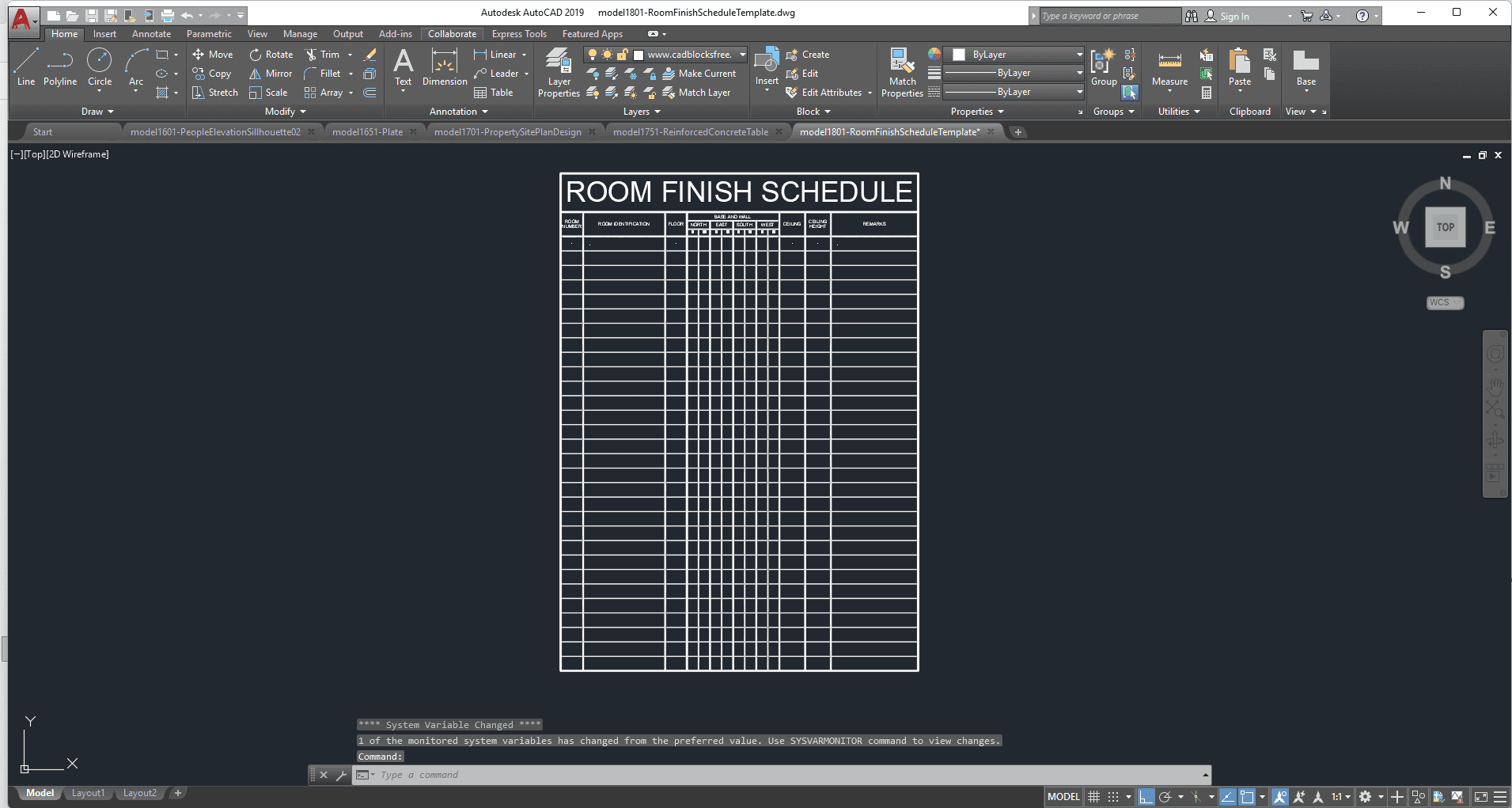
Task: Toggle grid display in status bar
Action: [1093, 797]
